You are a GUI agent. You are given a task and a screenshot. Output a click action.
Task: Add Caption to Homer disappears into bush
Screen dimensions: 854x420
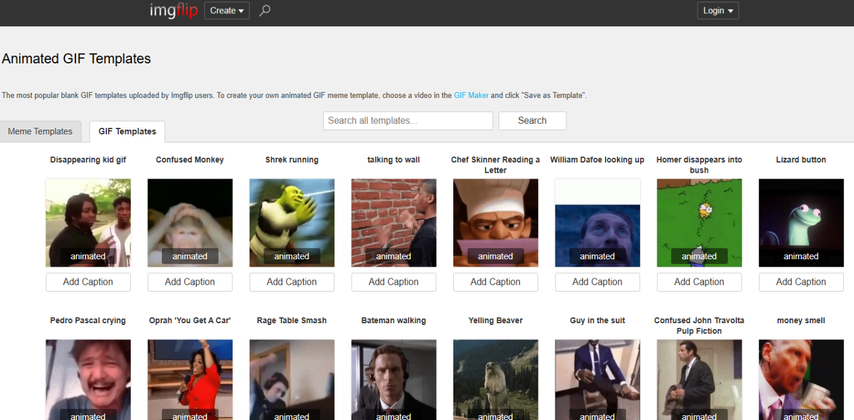pos(699,282)
